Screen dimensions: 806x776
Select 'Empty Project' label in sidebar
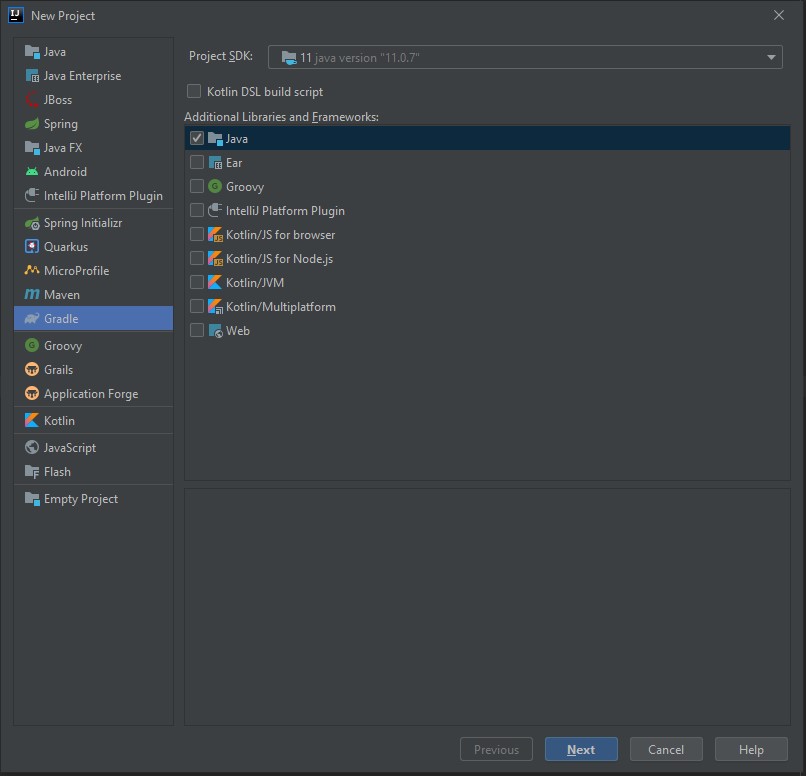tap(81, 499)
